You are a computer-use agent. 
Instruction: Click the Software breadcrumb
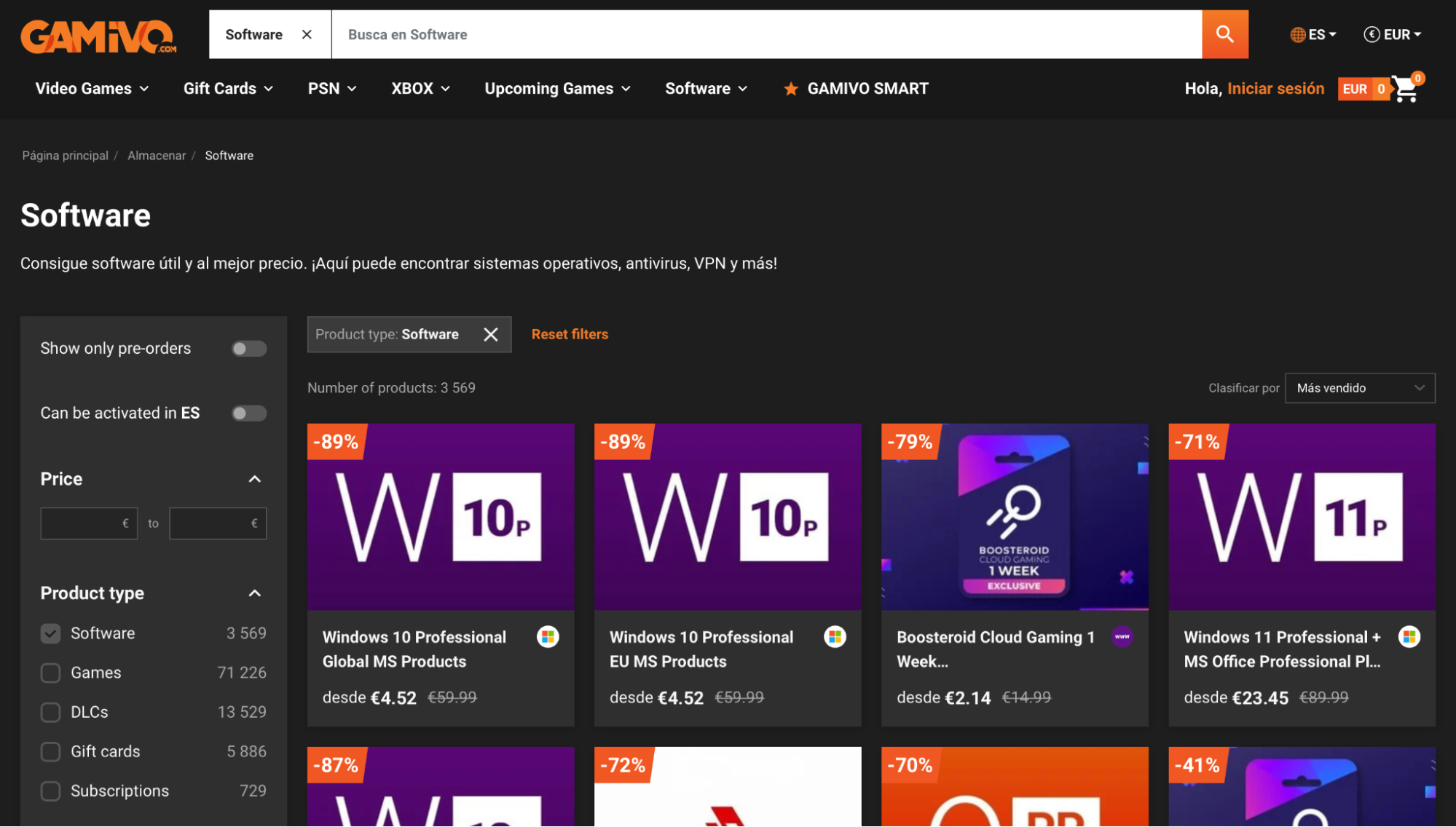[229, 156]
